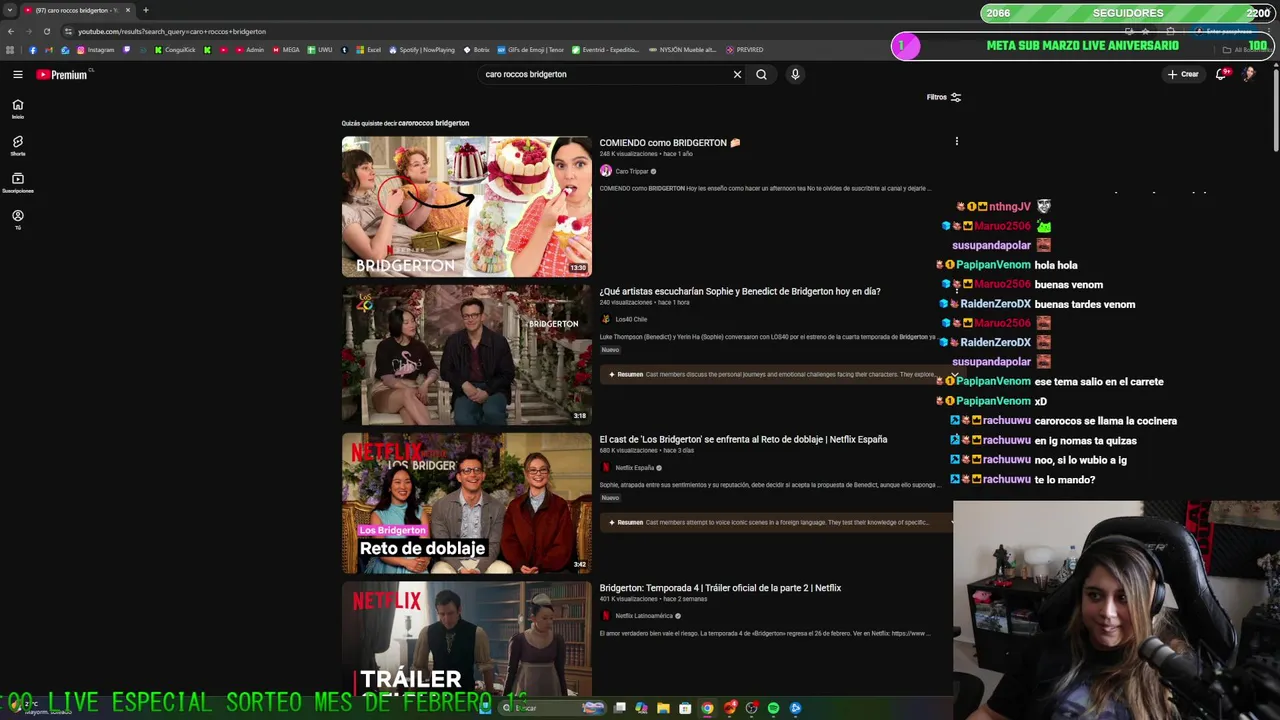Open Netflix Latinoamérica channel name
The image size is (1280, 720).
click(644, 615)
